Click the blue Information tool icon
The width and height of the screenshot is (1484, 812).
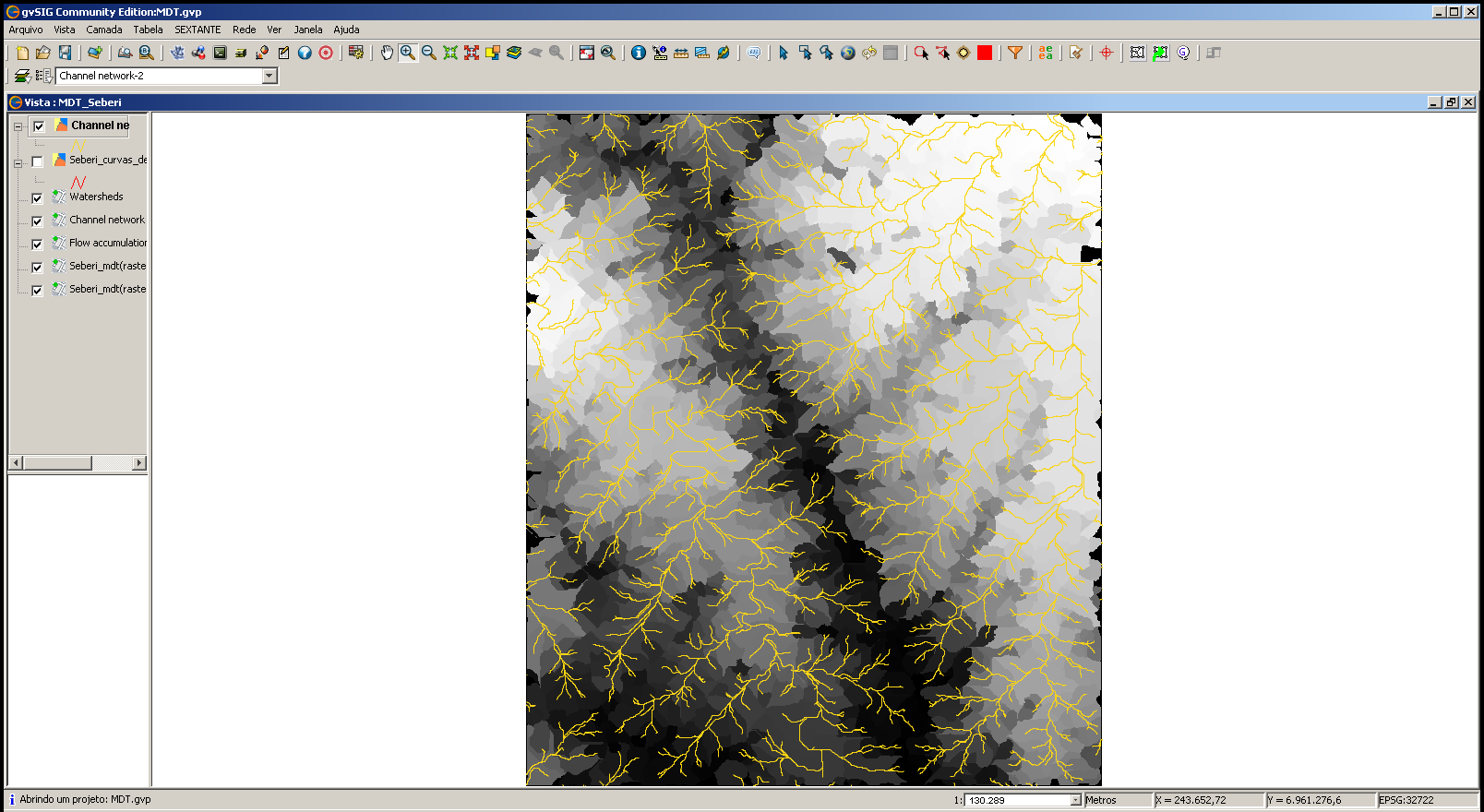(x=639, y=53)
